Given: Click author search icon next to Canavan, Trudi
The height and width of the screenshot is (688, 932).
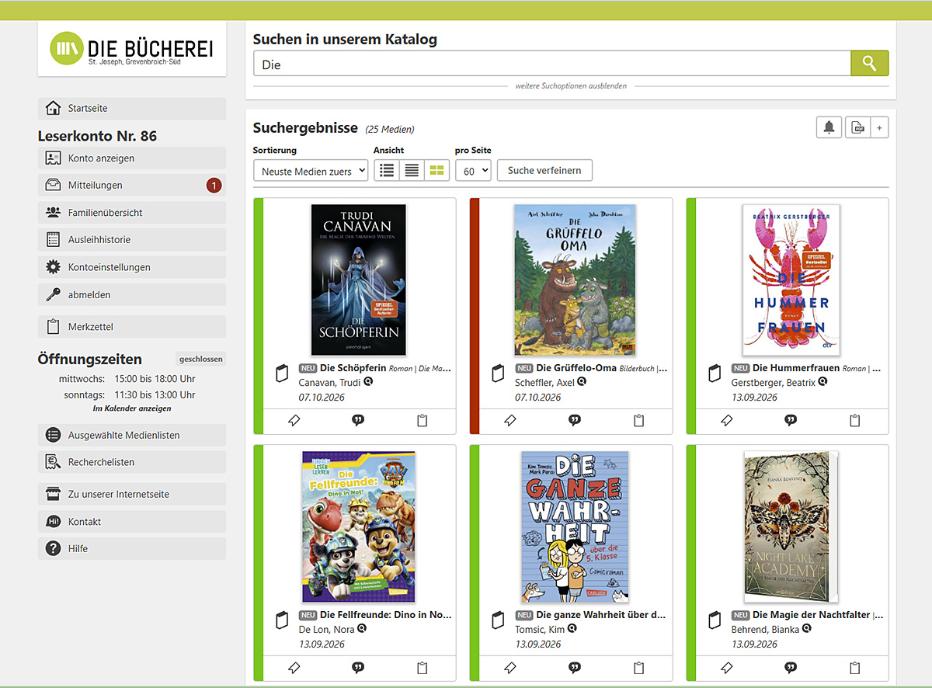Looking at the screenshot, I should (x=369, y=382).
